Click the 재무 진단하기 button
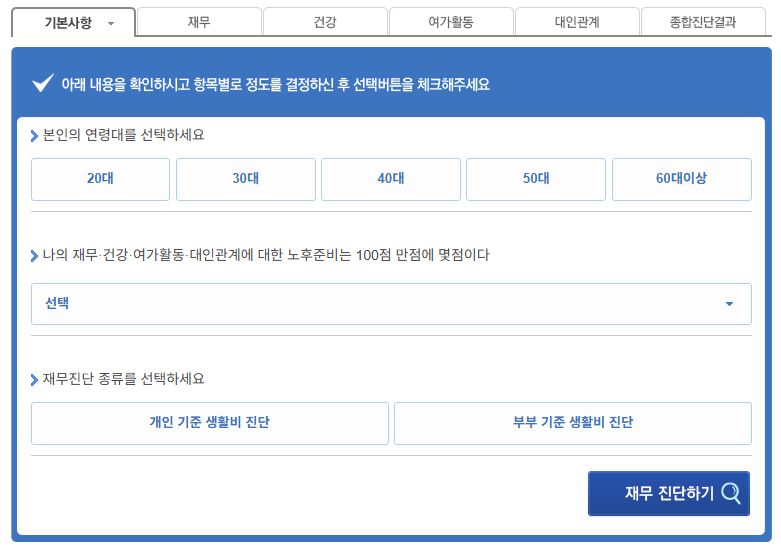 coord(669,493)
